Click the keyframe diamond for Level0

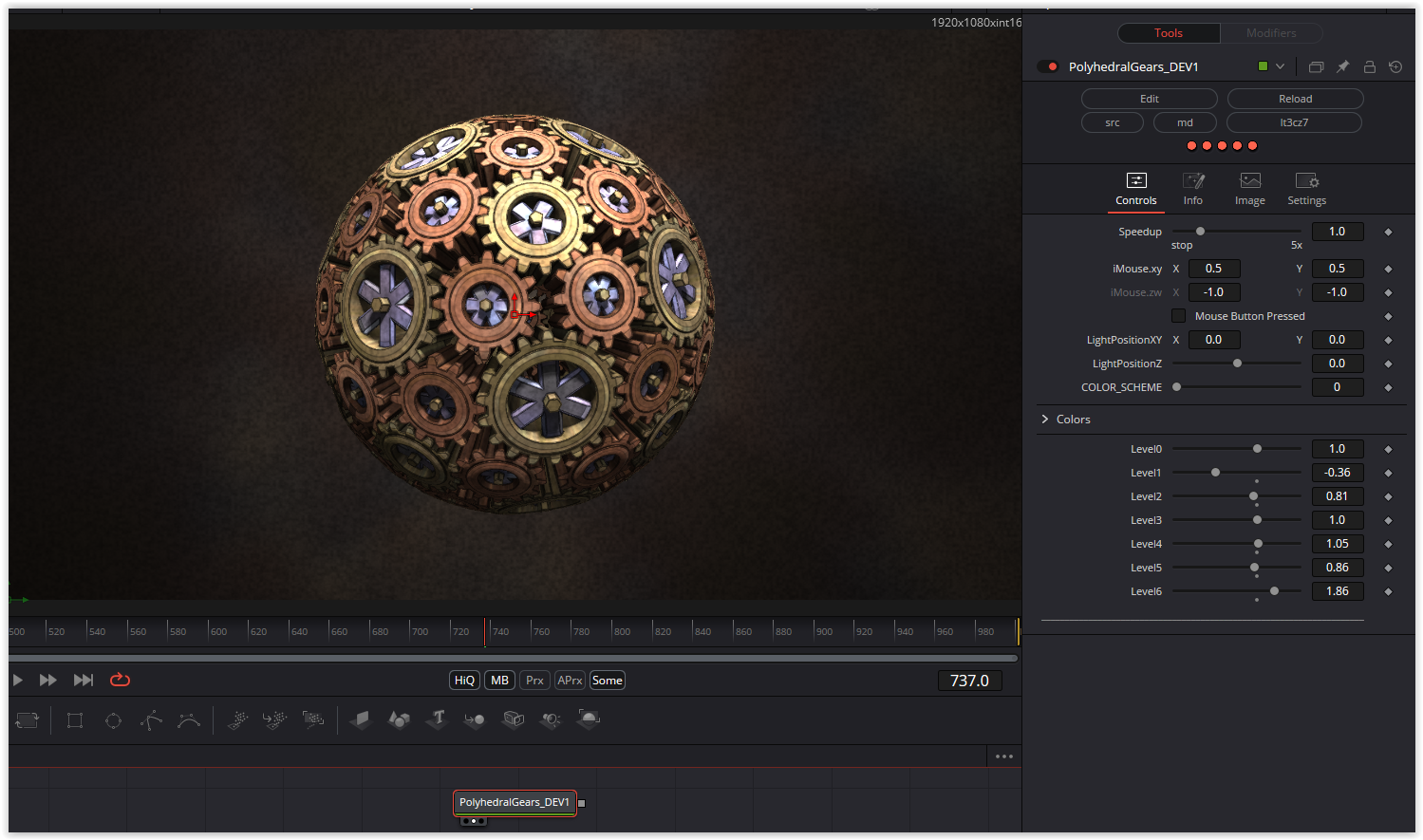click(x=1388, y=449)
